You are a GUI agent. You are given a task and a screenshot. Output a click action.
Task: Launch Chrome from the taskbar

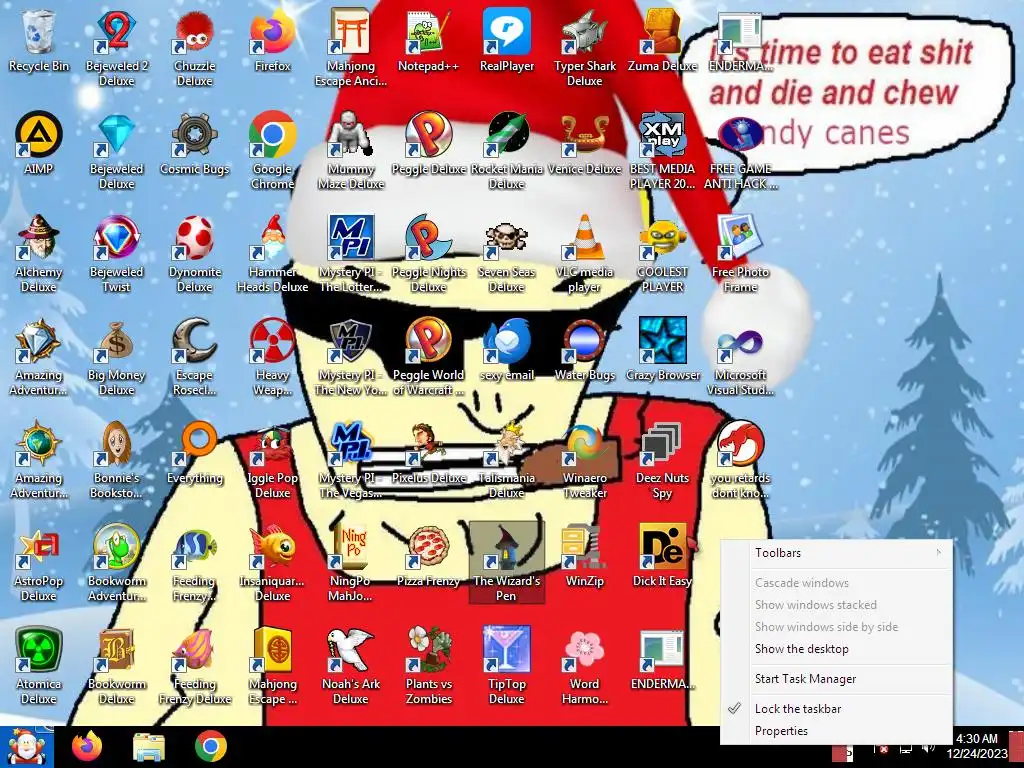(x=210, y=747)
